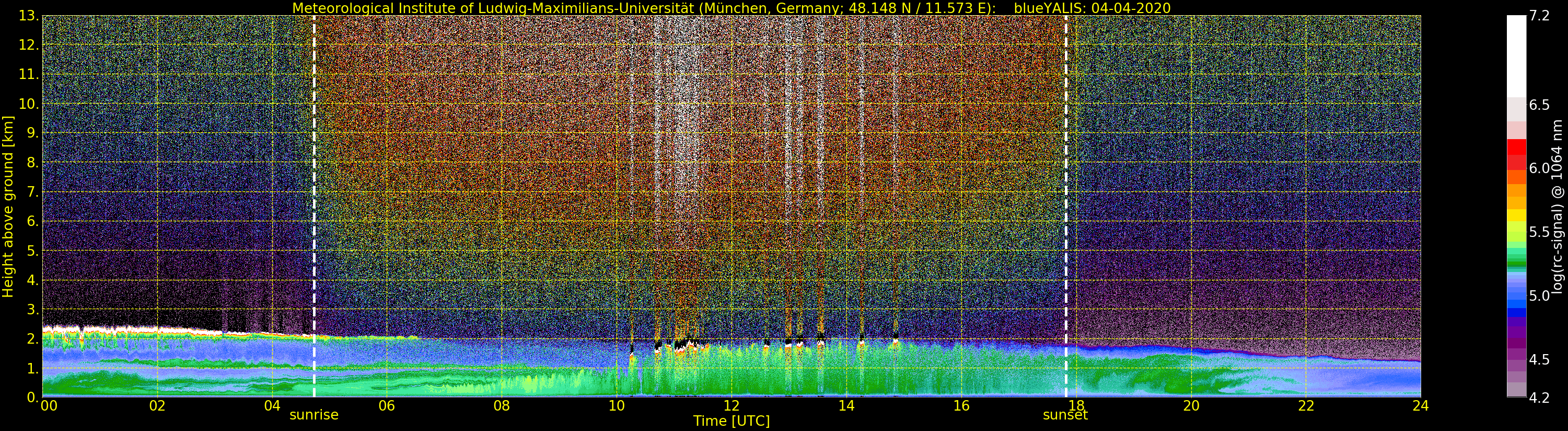This screenshot has height=431, width=1568.
Task: Click the x-axis tick label '02'
Action: coord(157,406)
